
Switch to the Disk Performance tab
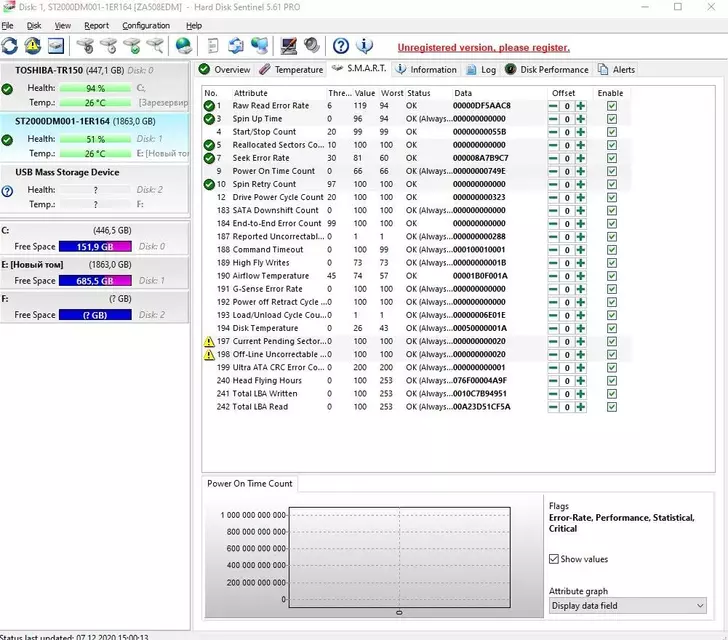coord(547,70)
